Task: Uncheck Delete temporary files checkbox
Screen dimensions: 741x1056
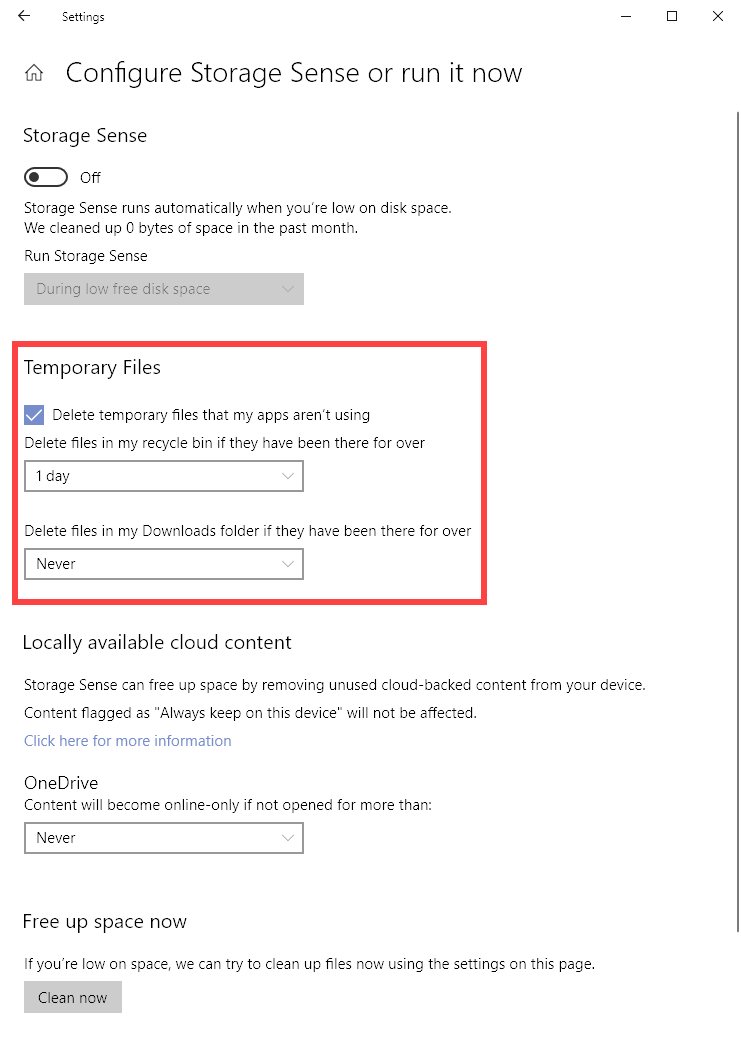Action: [x=34, y=415]
